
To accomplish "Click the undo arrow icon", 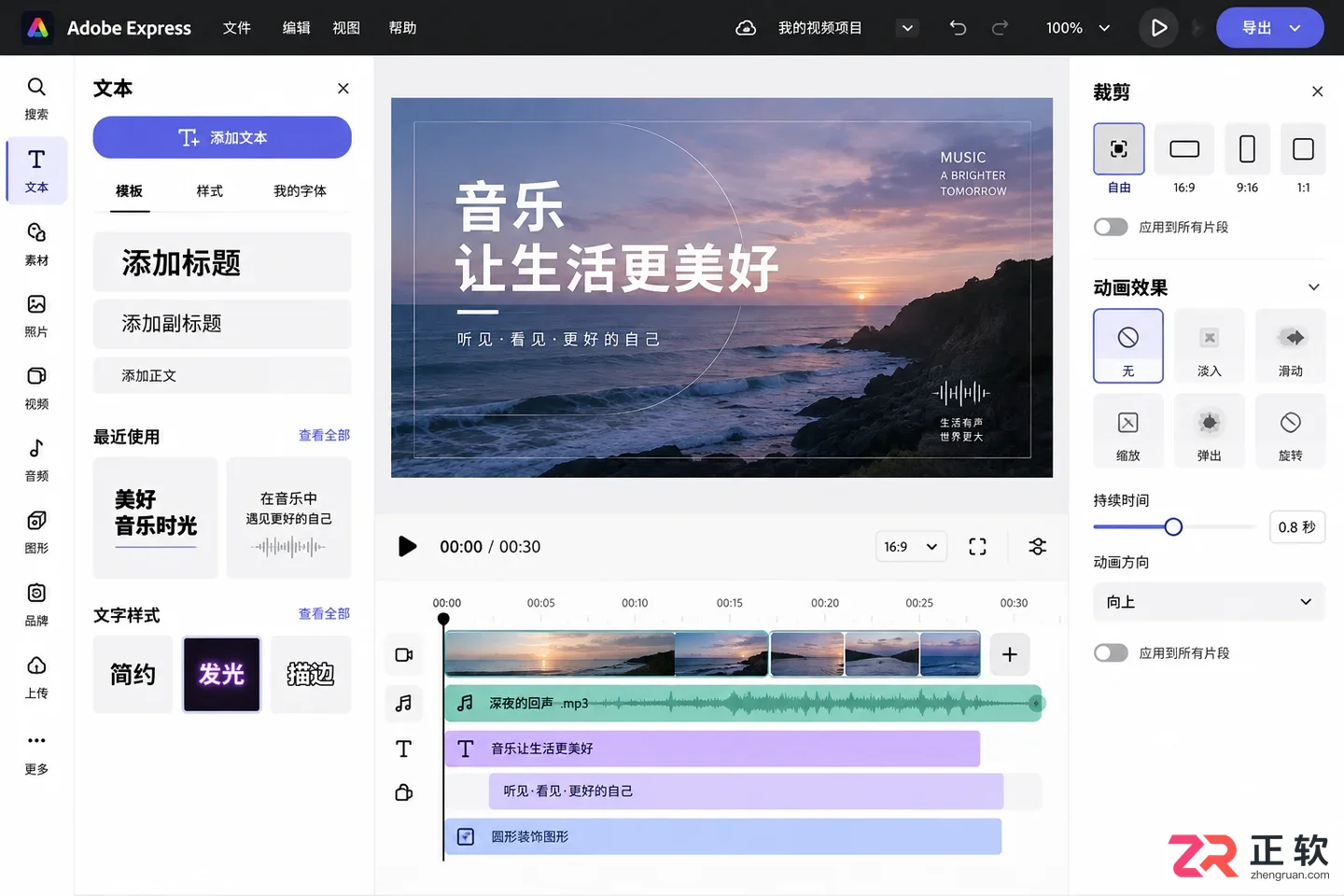I will pyautogui.click(x=958, y=28).
